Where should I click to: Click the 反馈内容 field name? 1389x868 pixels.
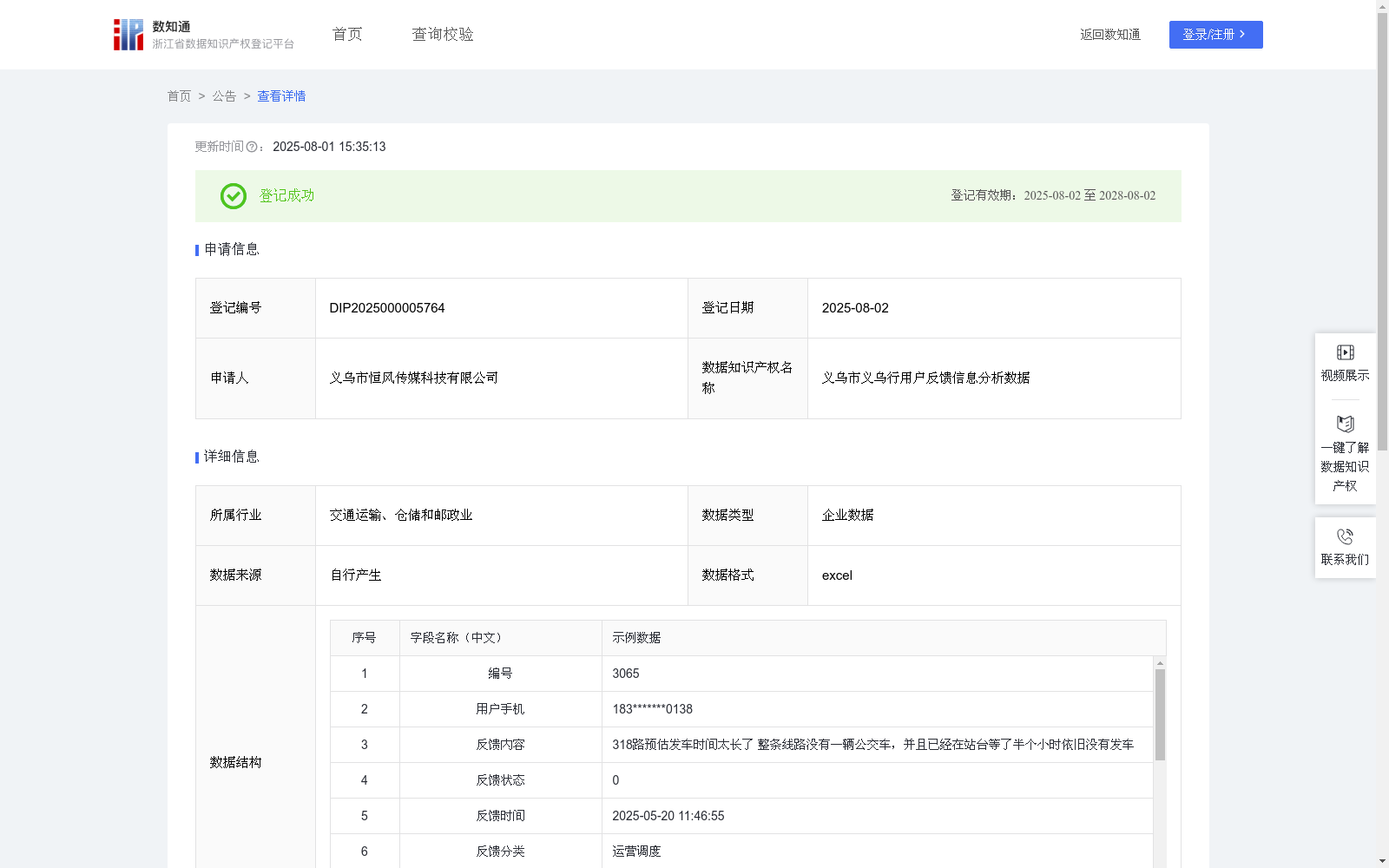(500, 745)
